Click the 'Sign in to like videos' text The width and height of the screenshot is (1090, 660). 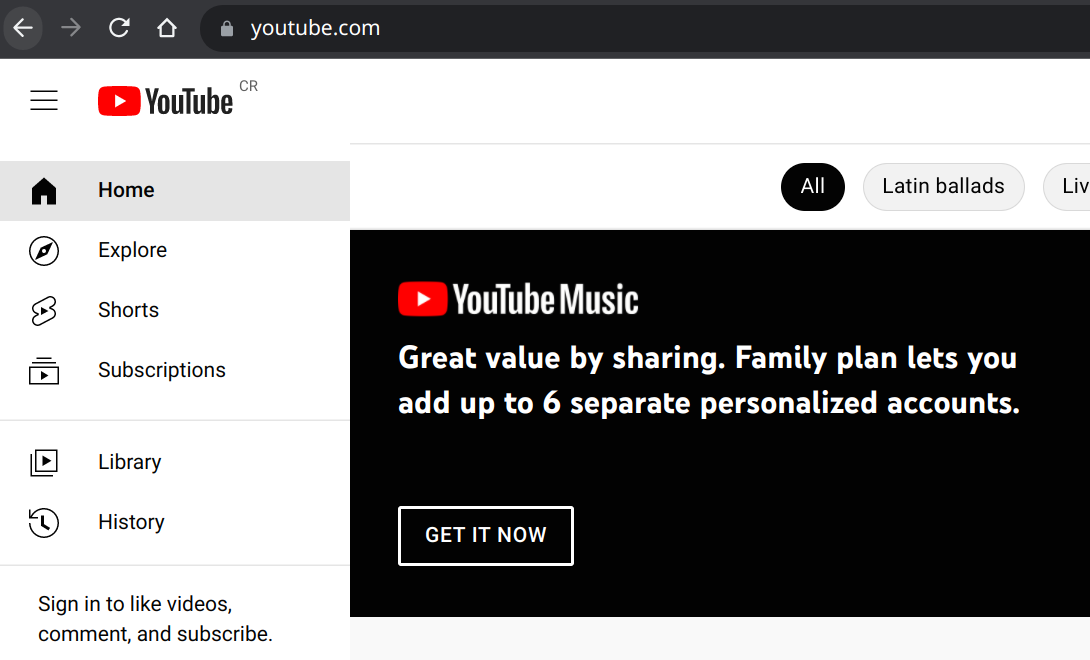tap(155, 619)
